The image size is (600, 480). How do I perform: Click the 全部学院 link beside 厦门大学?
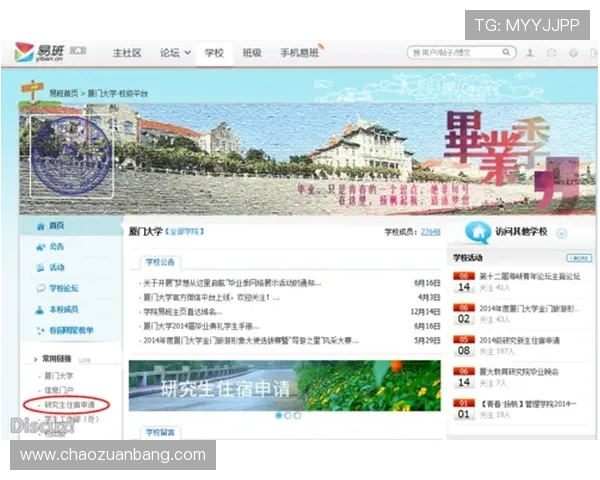coord(184,232)
